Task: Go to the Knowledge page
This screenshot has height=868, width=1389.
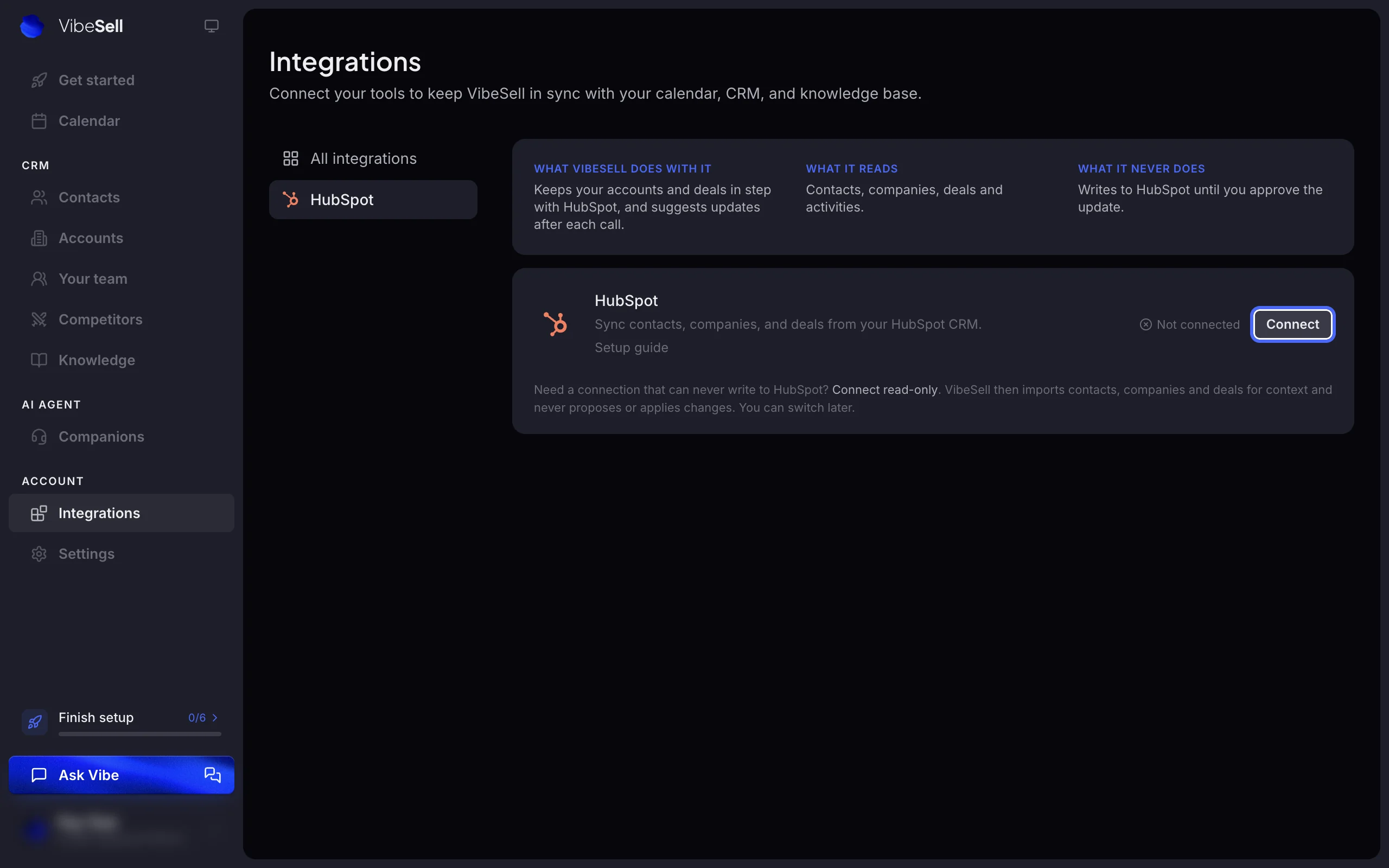Action: click(121, 361)
